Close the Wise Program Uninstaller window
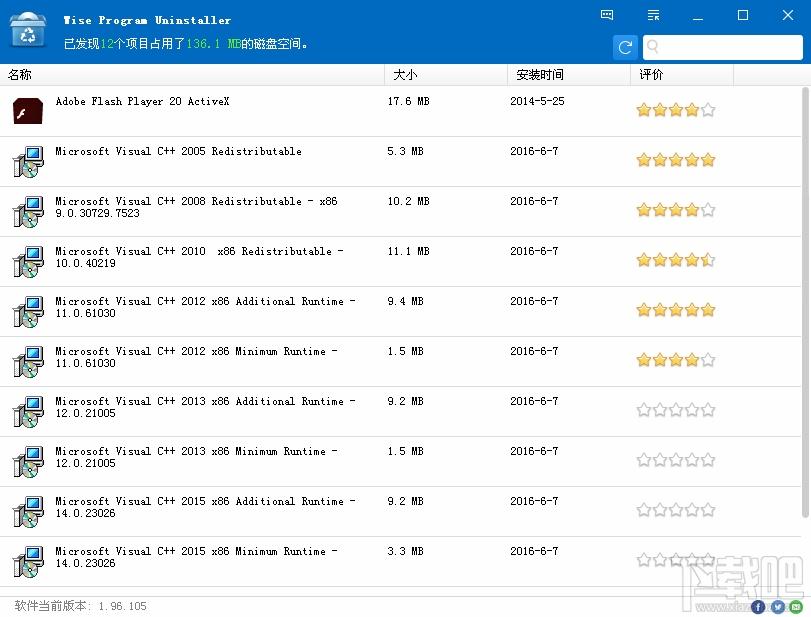811x617 pixels. tap(788, 15)
